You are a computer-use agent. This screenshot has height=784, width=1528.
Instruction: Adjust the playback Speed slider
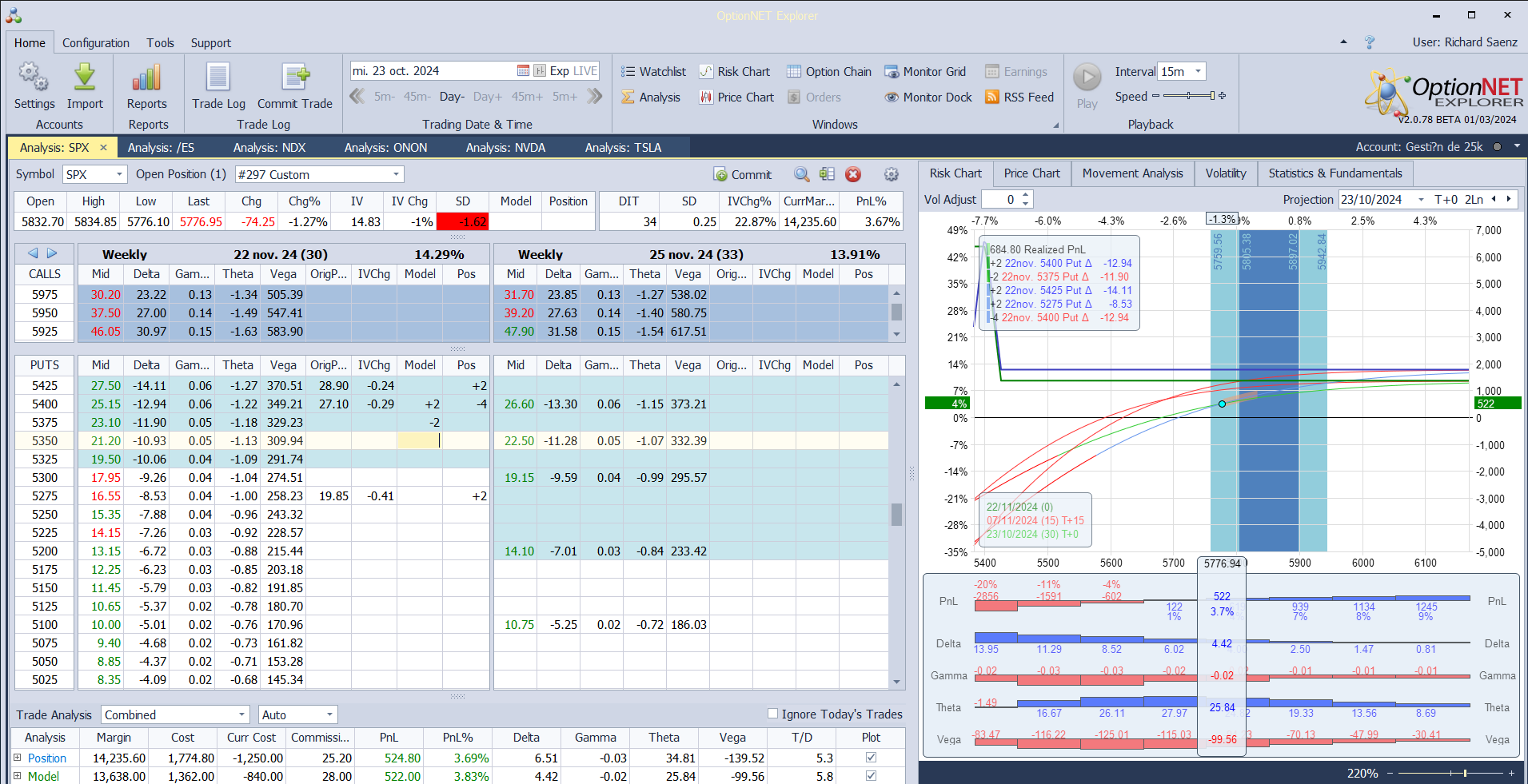coord(1189,96)
